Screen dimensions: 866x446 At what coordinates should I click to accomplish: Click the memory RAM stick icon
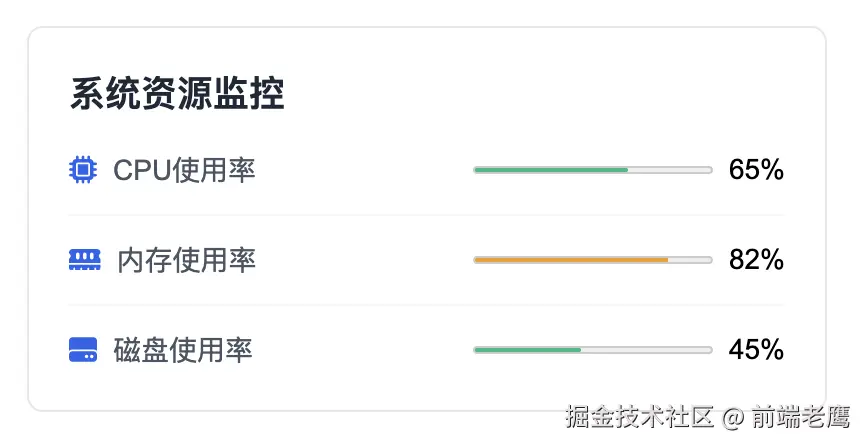click(84, 260)
